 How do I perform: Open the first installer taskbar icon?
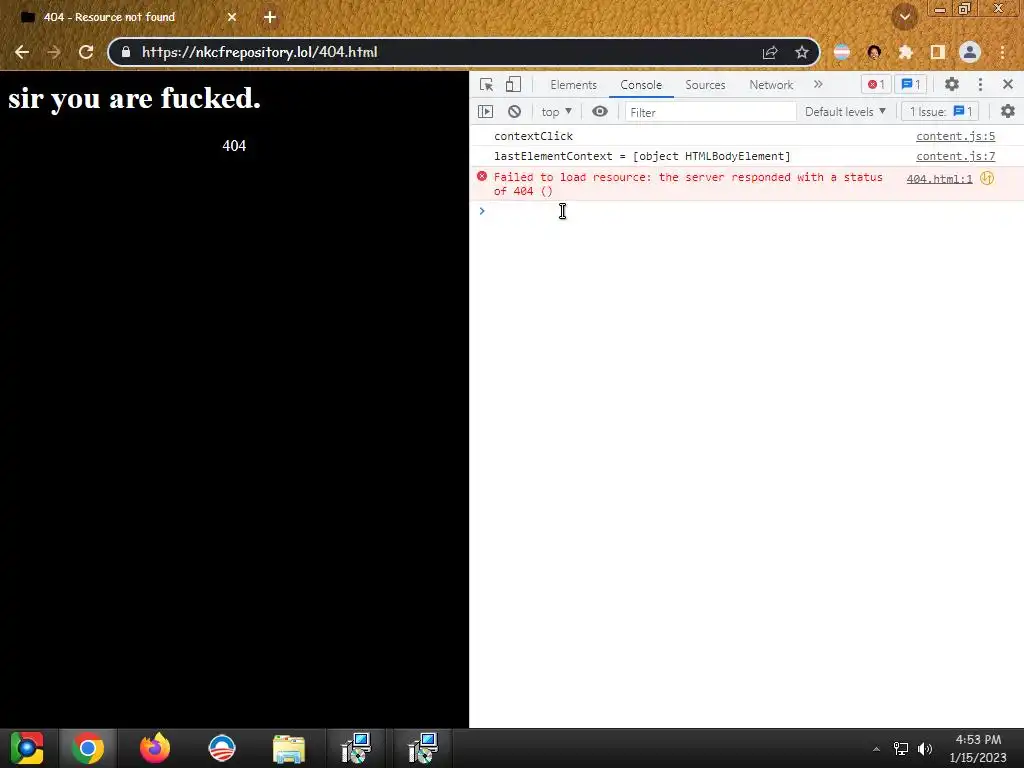[356, 748]
